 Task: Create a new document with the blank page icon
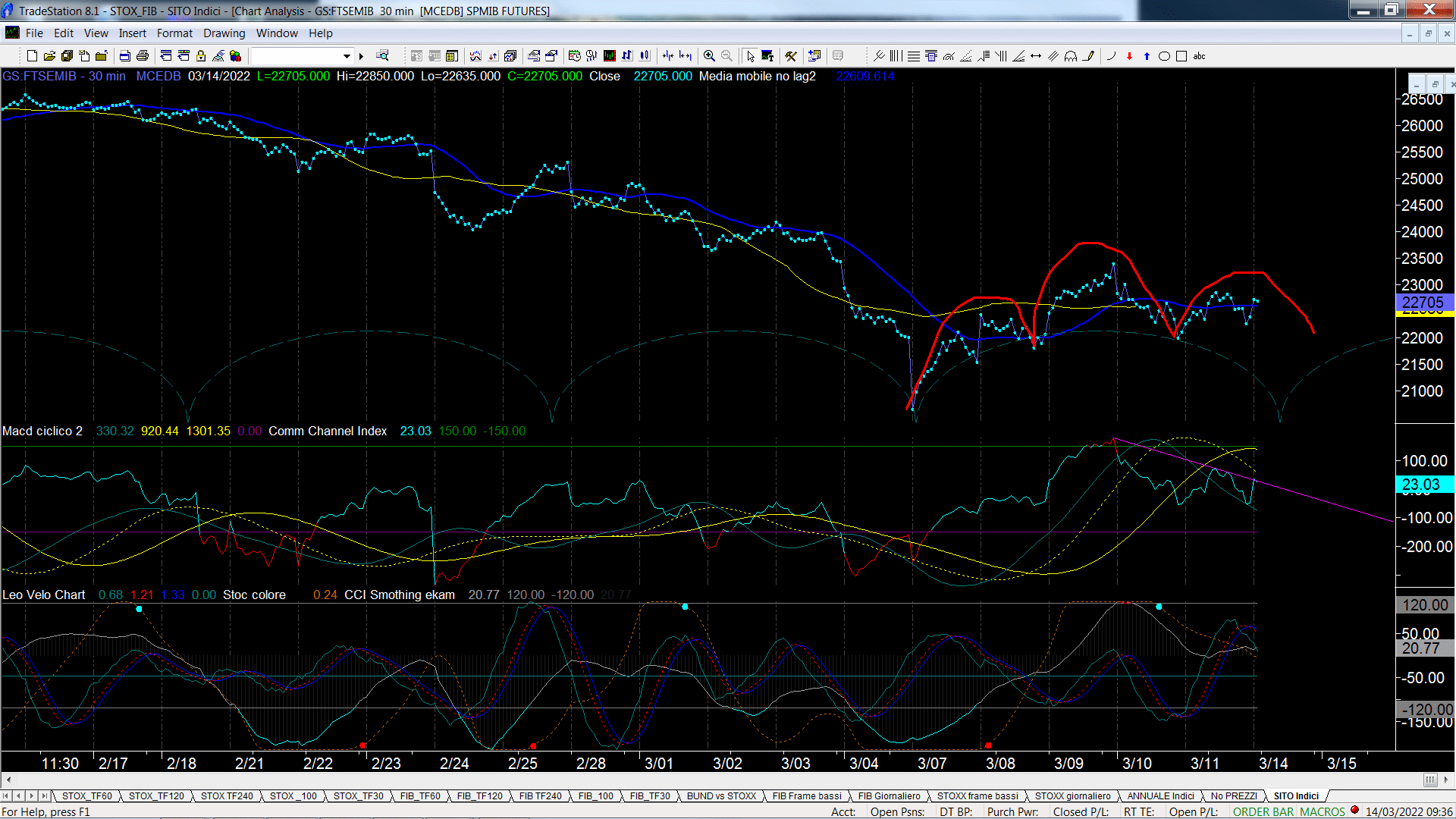pos(32,56)
